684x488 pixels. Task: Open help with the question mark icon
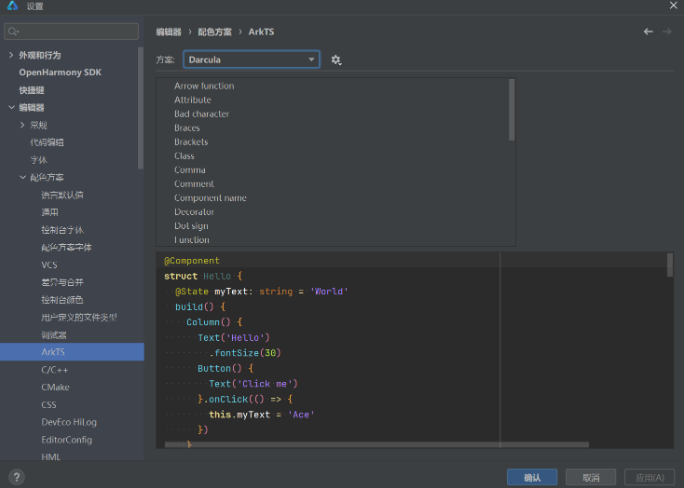(x=17, y=477)
